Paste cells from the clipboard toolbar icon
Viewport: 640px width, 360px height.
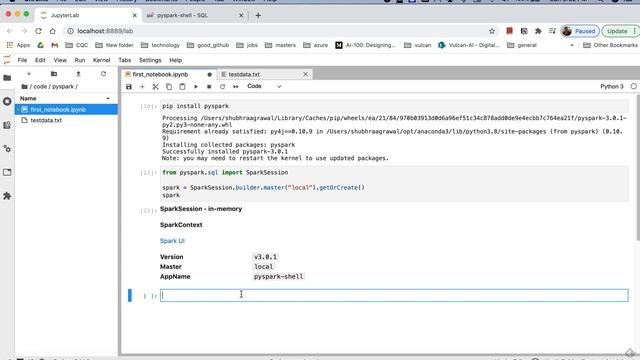click(182, 87)
